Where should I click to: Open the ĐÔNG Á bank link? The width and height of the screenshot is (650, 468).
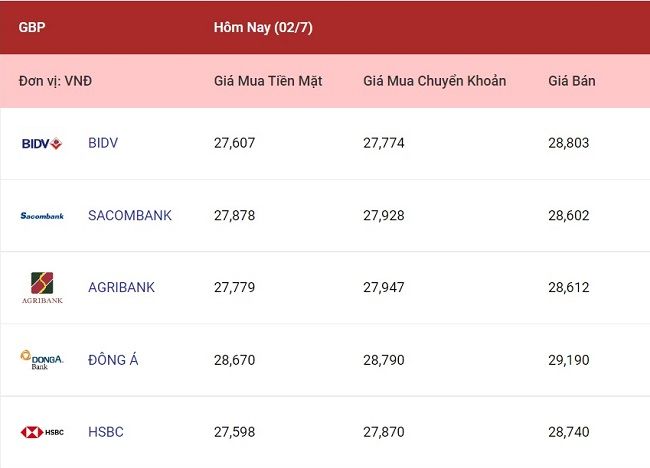tap(113, 359)
